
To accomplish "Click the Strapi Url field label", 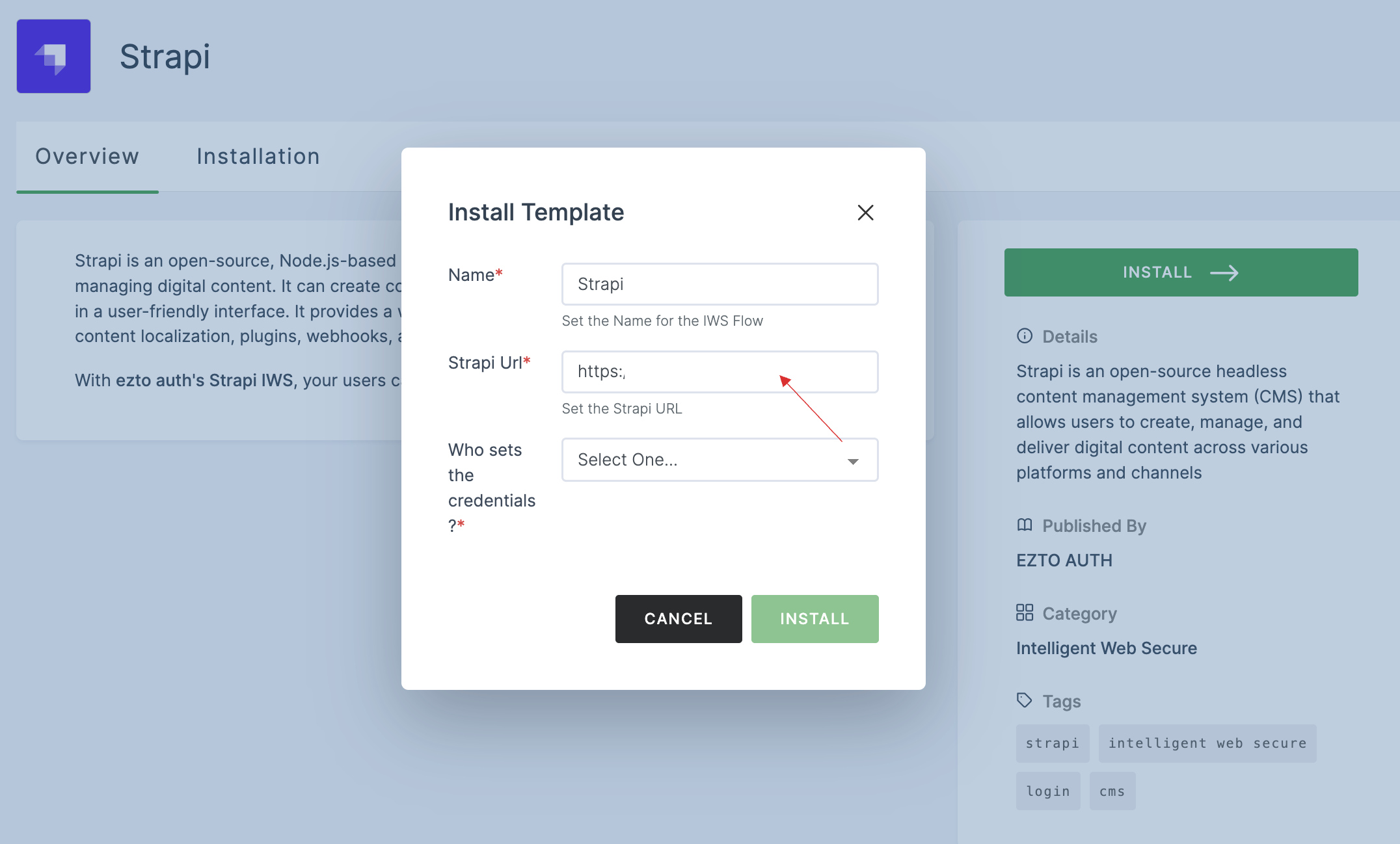I will pos(489,363).
